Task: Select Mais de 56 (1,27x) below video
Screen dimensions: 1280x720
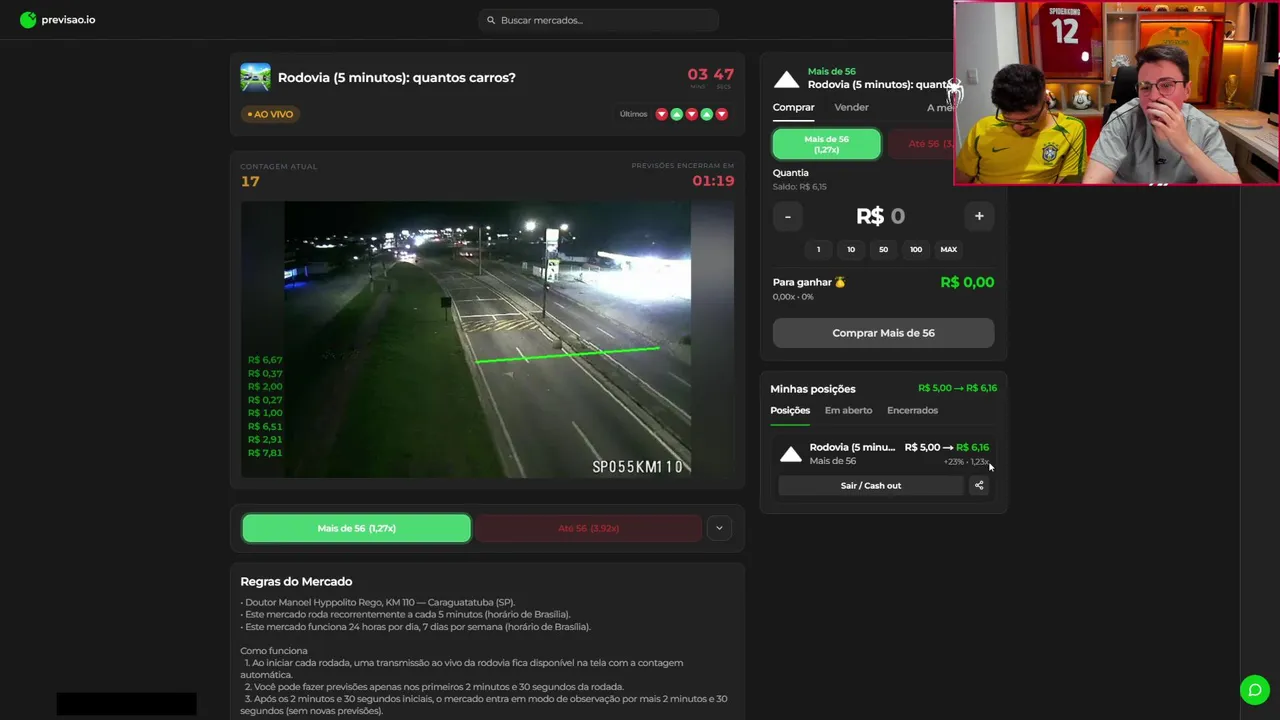Action: pyautogui.click(x=356, y=528)
